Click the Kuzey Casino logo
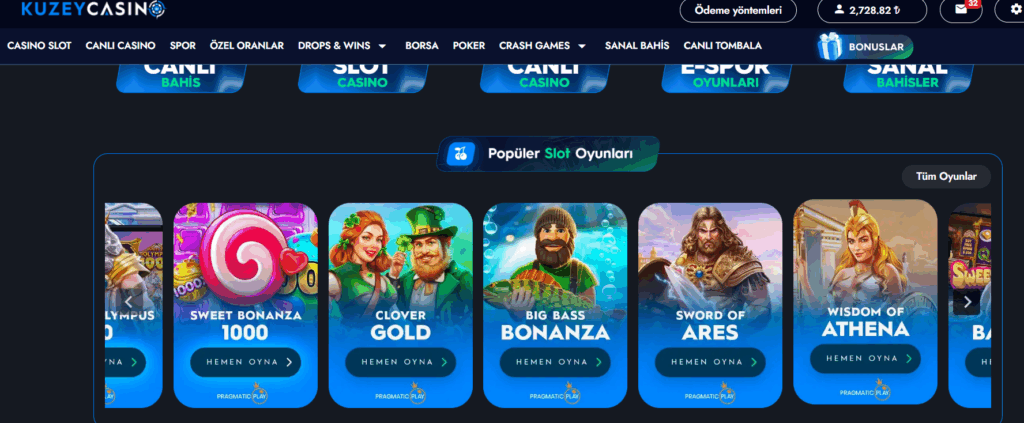This screenshot has height=423, width=1024. click(x=92, y=9)
